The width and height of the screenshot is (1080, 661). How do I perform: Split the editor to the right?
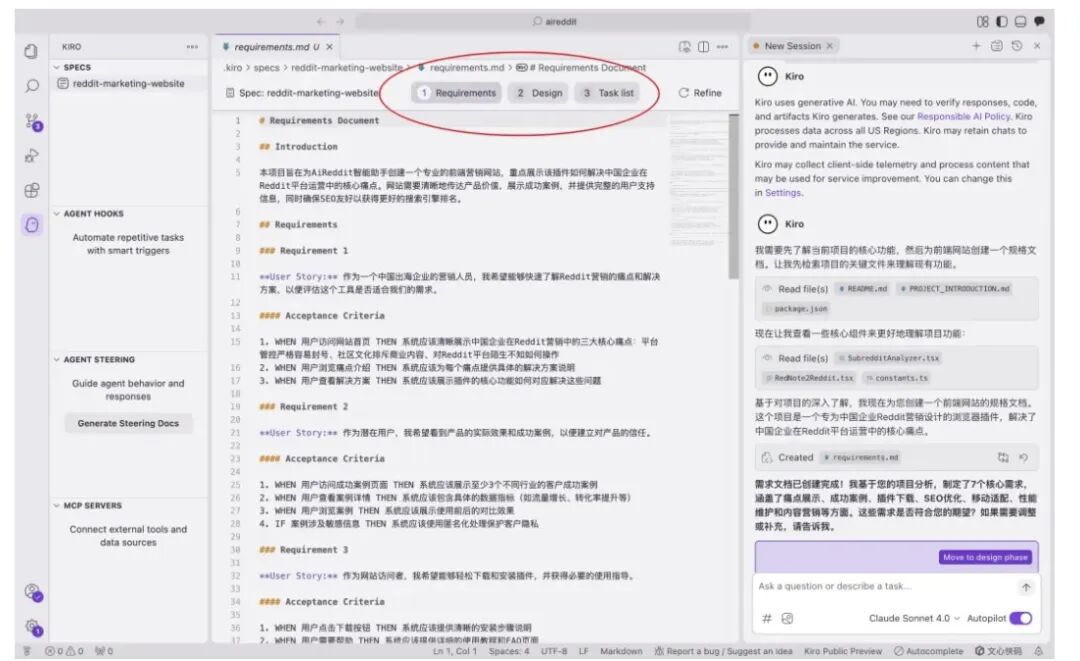(x=703, y=47)
